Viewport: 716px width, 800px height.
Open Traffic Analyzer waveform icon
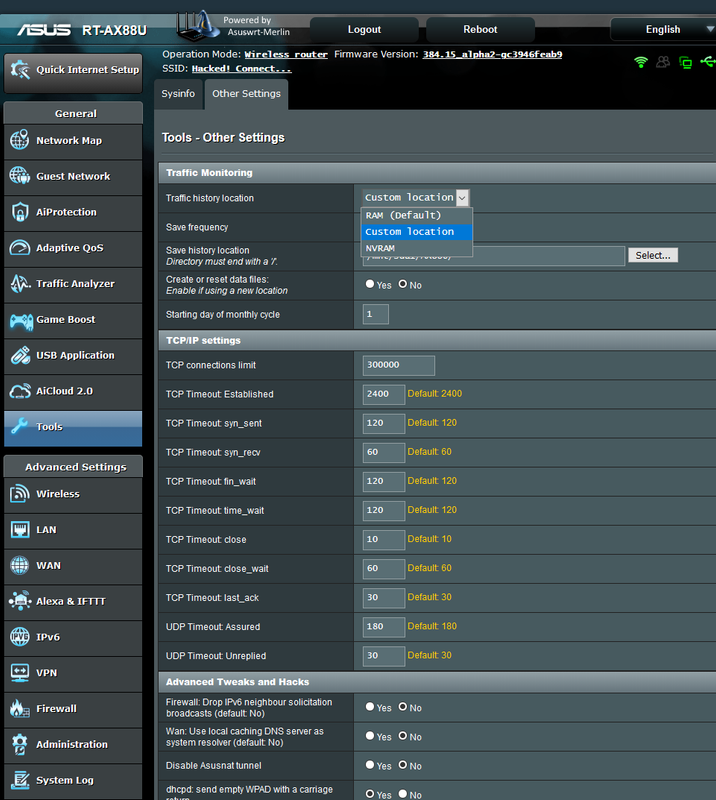click(x=20, y=283)
